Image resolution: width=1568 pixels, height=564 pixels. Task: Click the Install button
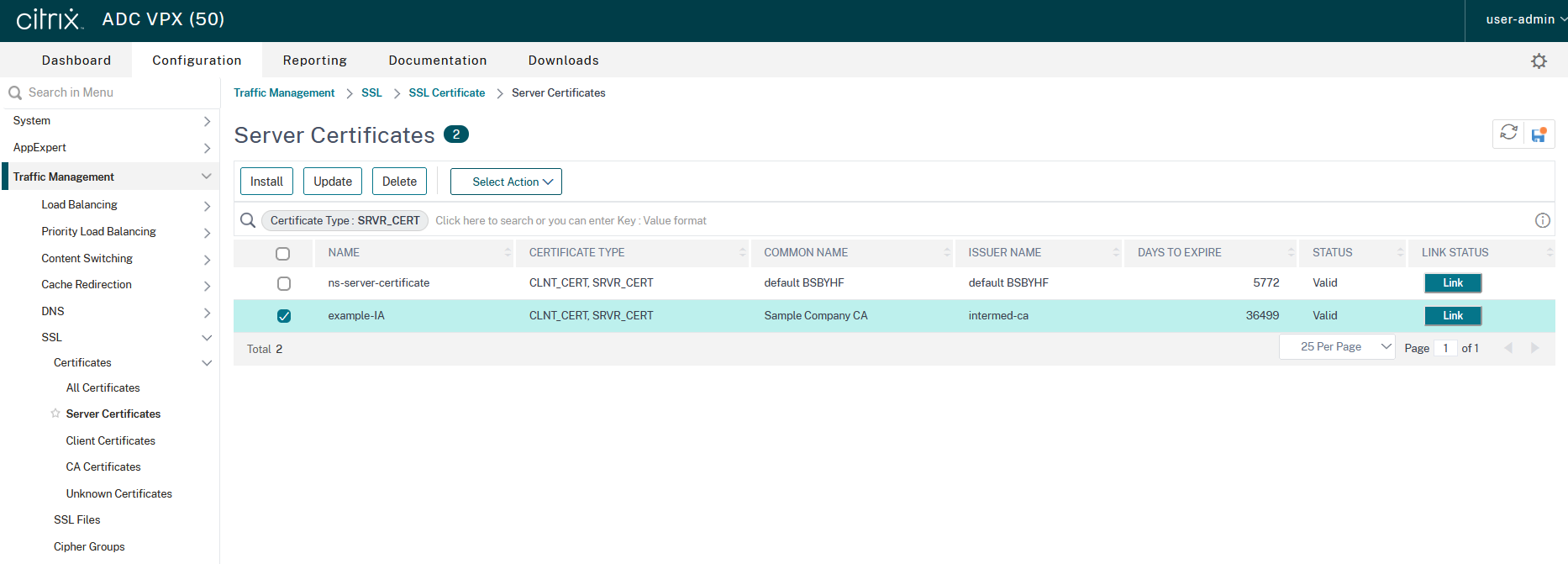(x=266, y=182)
